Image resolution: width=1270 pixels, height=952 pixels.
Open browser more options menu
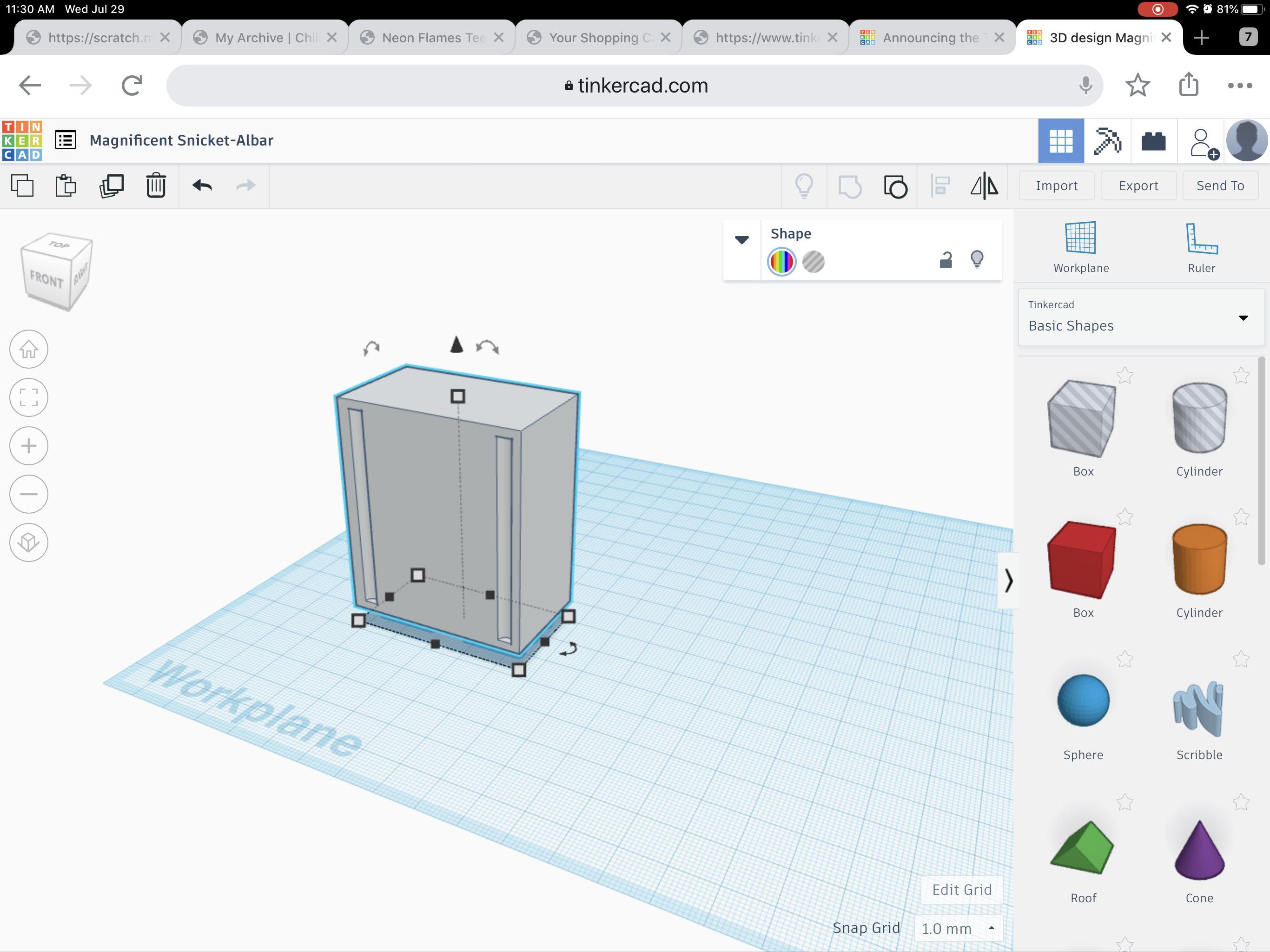pos(1240,86)
